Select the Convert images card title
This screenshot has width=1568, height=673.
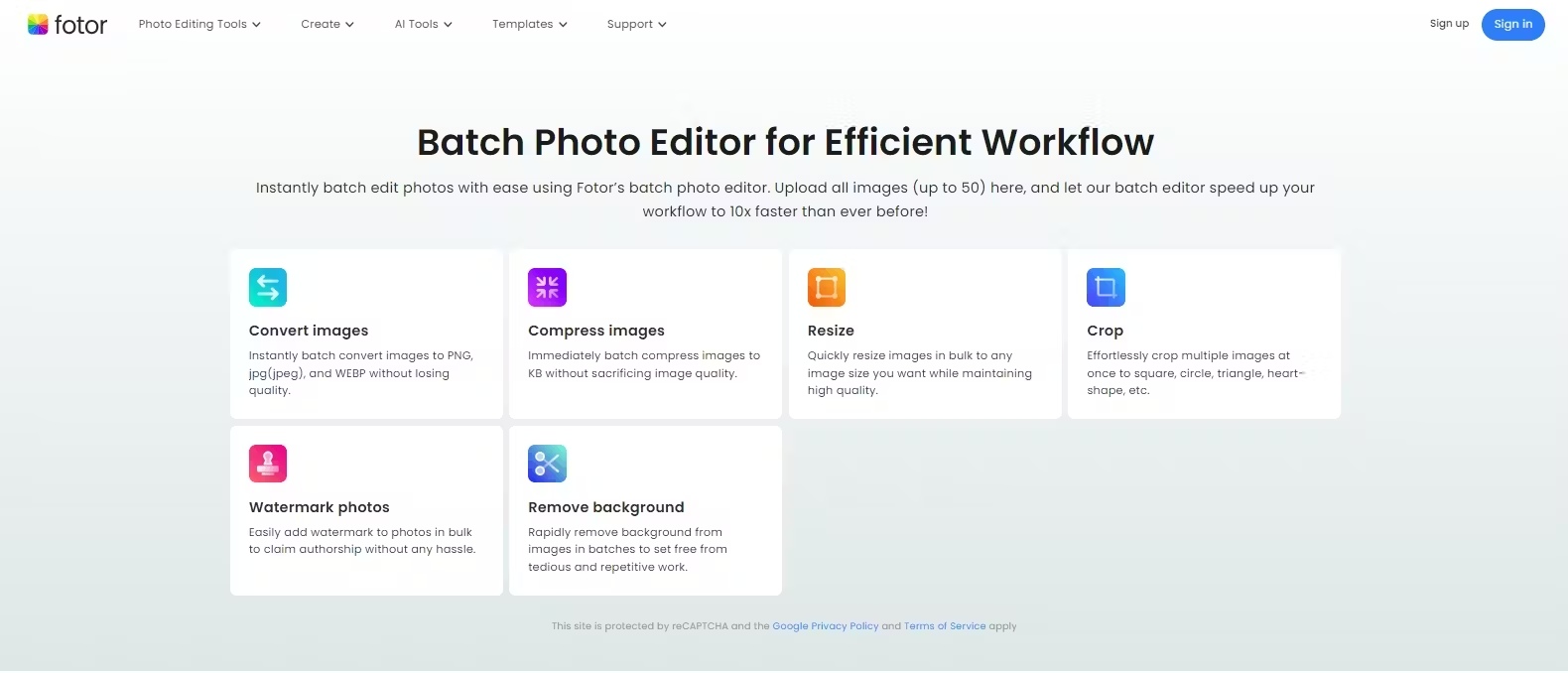coord(309,331)
